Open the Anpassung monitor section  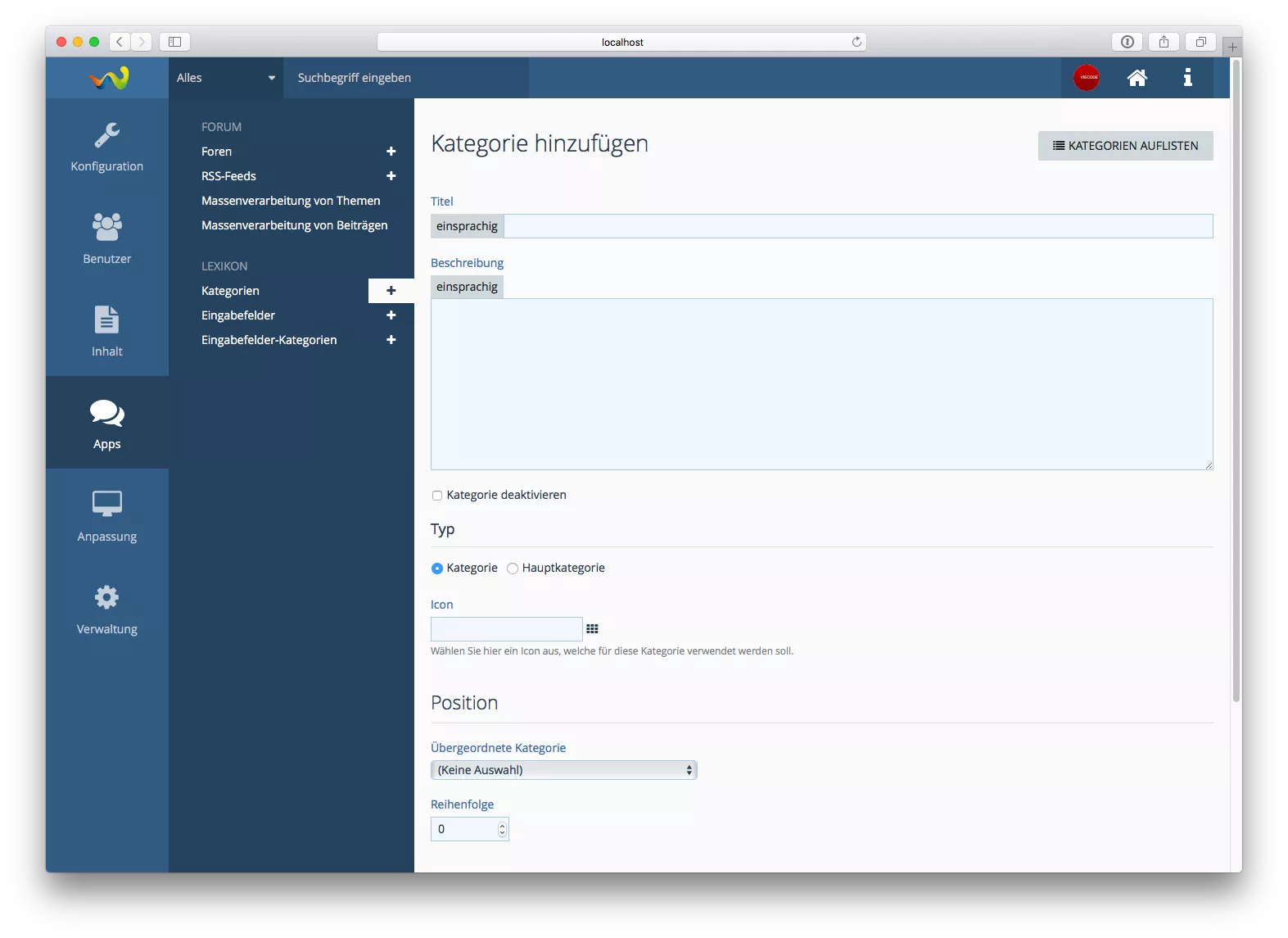pos(106,517)
